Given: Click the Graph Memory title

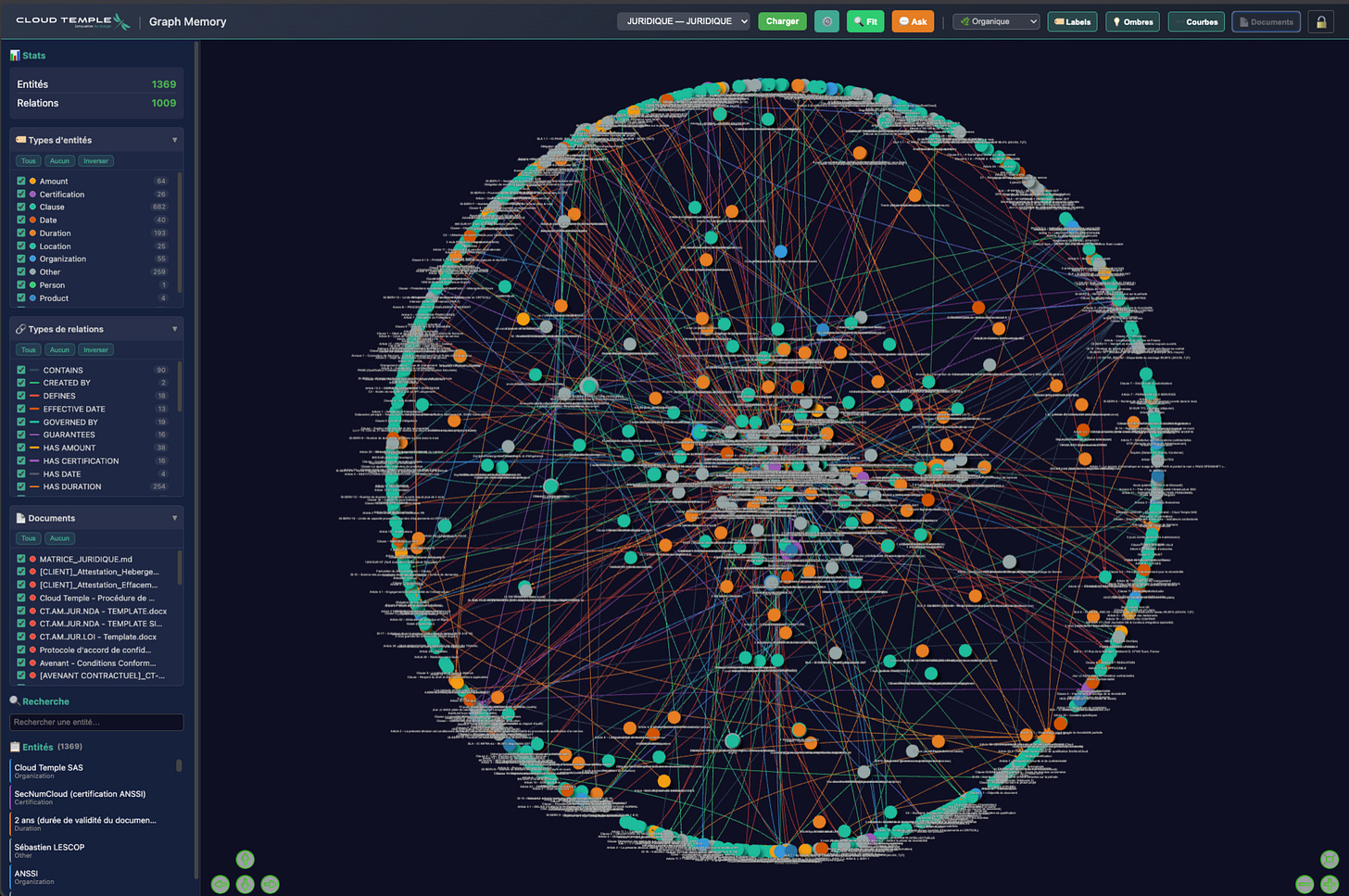Looking at the screenshot, I should point(187,21).
